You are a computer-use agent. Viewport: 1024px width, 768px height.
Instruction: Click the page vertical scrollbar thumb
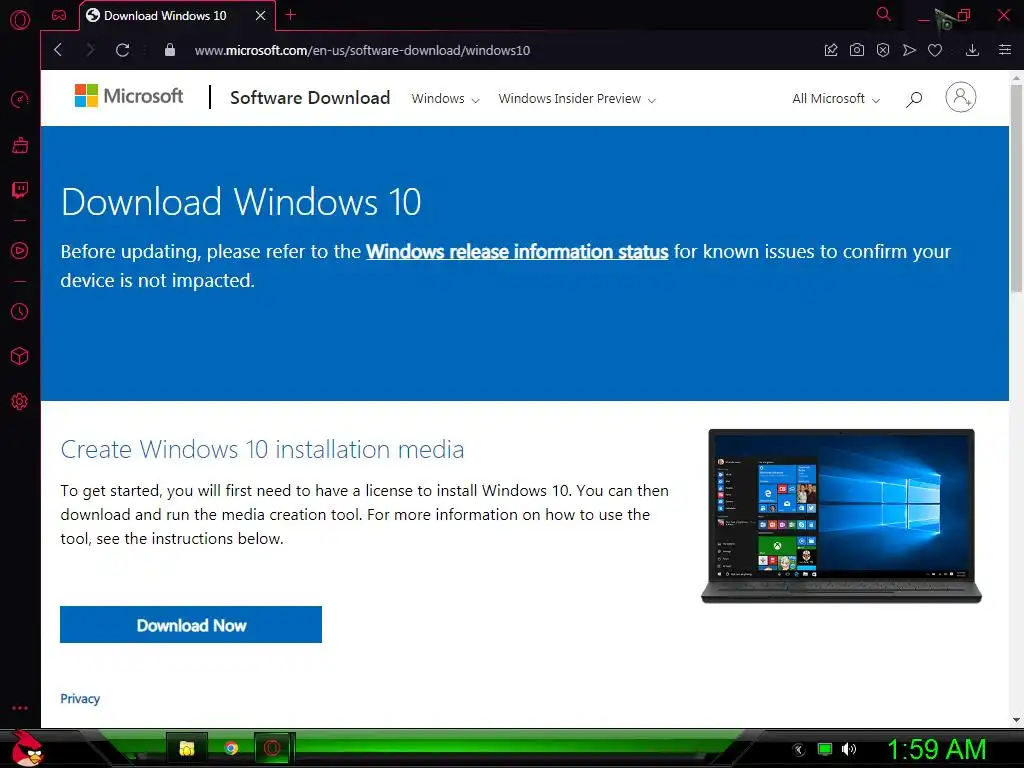point(1016,188)
